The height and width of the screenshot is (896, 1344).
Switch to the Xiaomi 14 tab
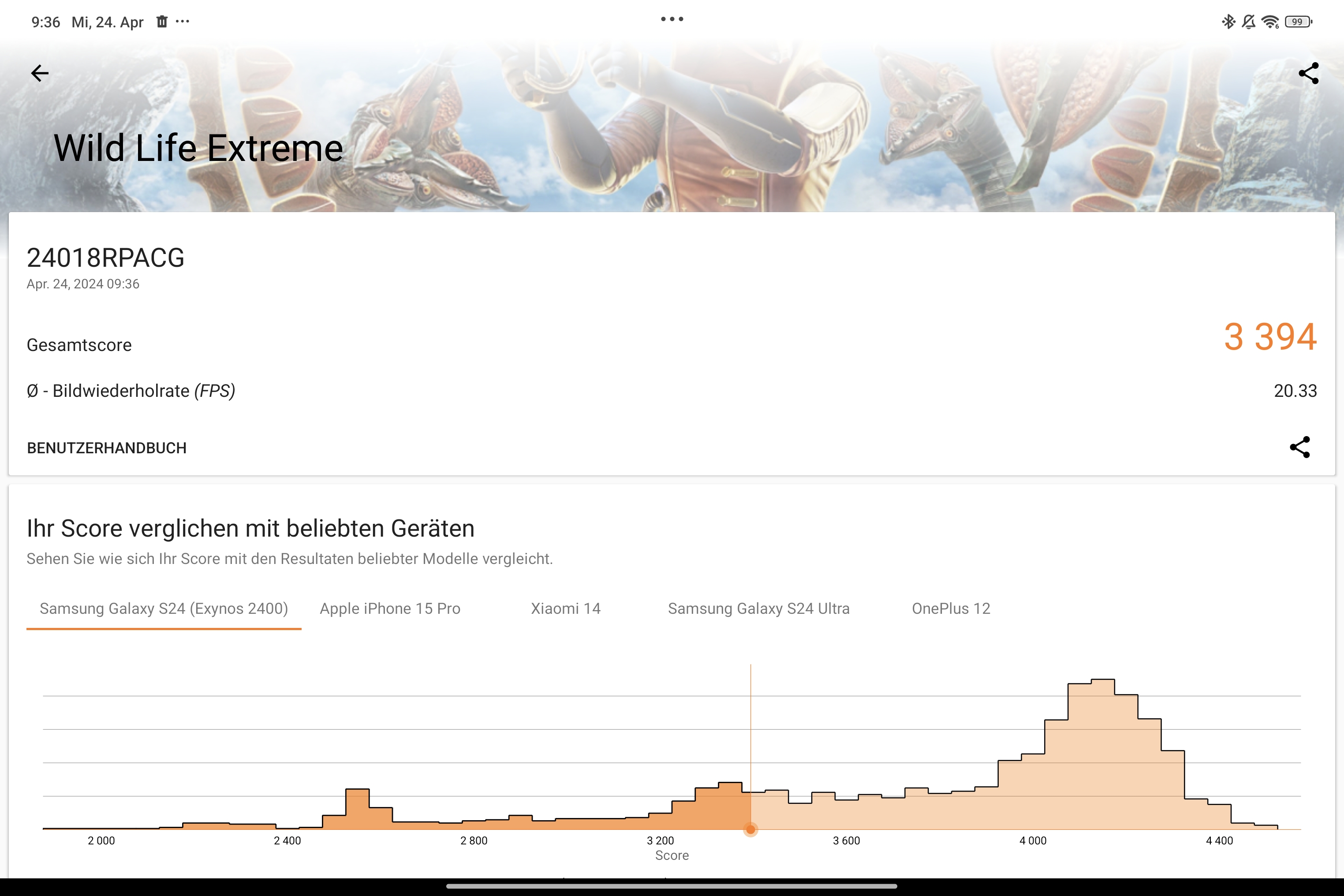click(x=565, y=609)
